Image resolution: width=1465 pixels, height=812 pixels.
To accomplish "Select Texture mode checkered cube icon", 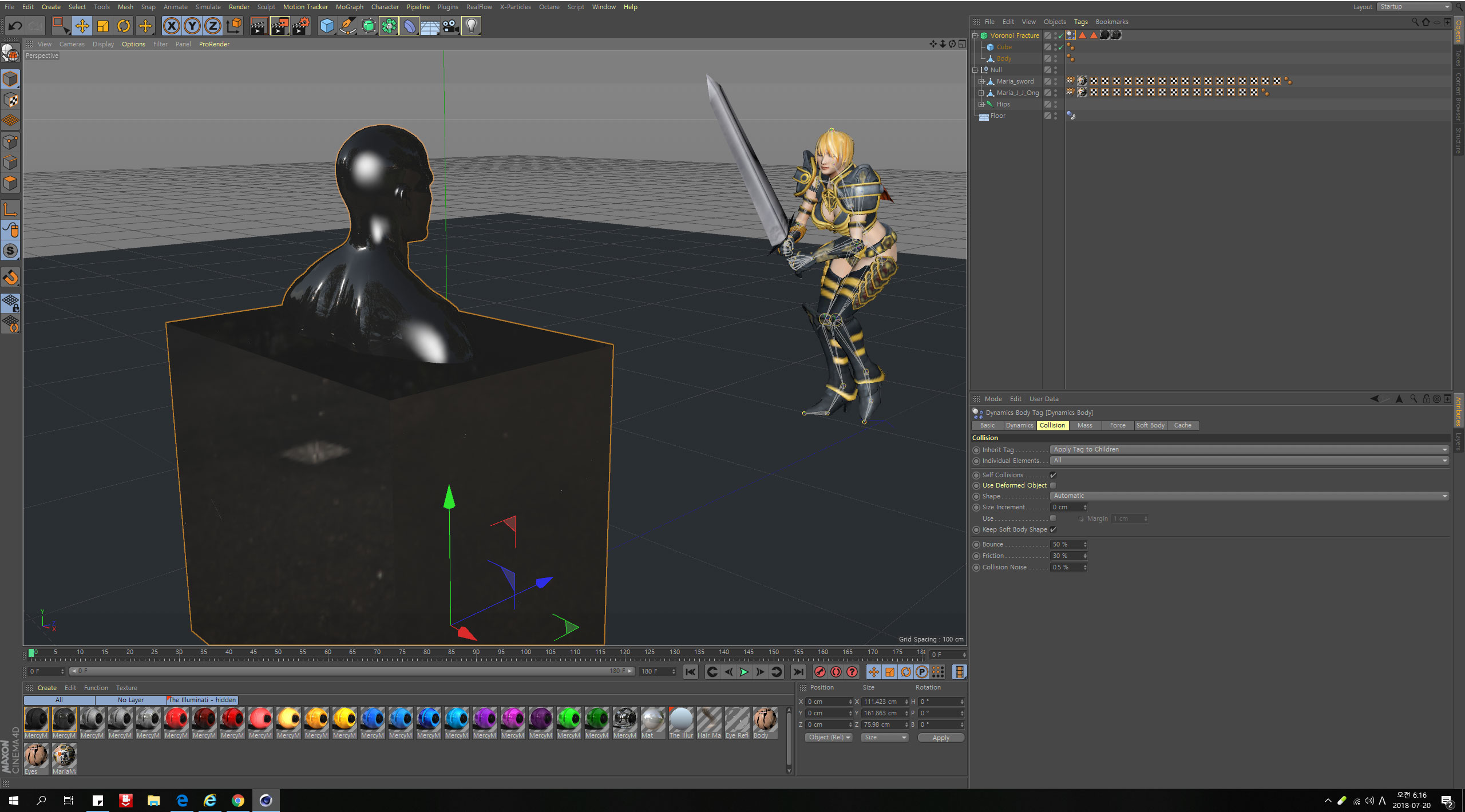I will [x=10, y=100].
